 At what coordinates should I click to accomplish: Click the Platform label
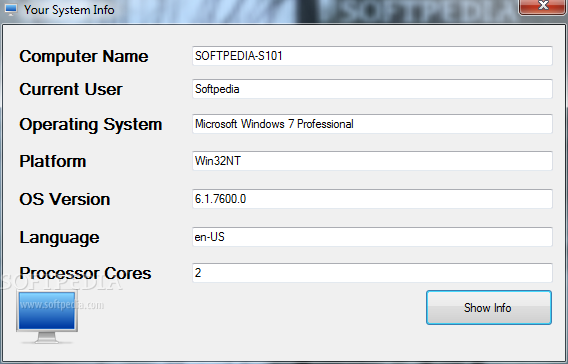[53, 161]
